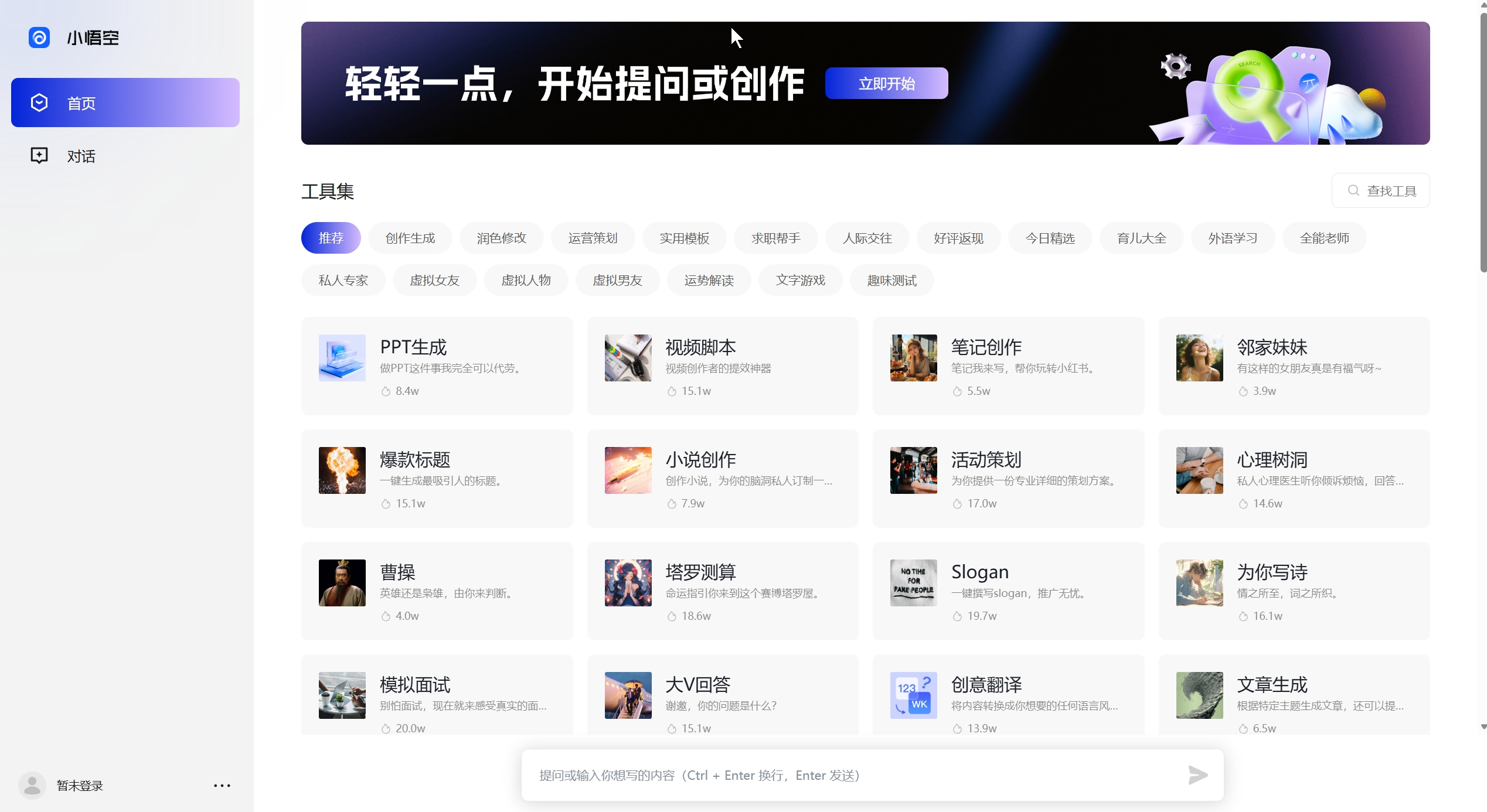Screen dimensions: 1487x812
Task: Click the 暂未登录 login label
Action: [80, 786]
